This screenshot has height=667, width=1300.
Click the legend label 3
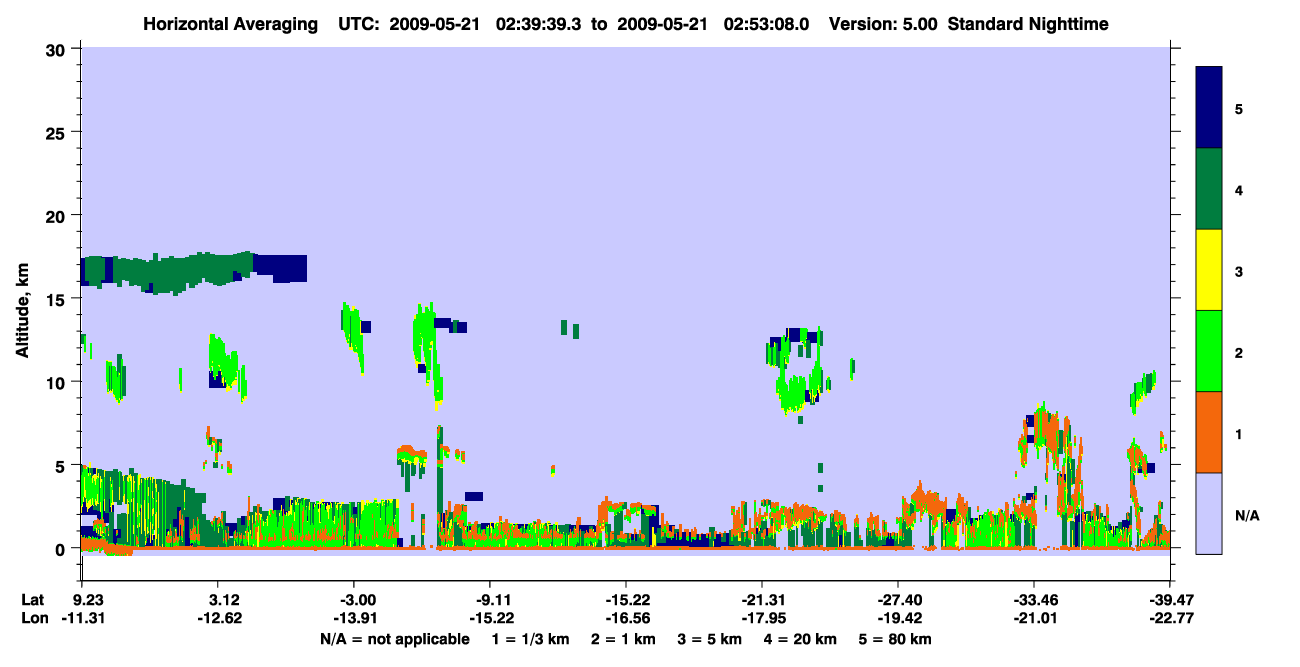(1239, 271)
